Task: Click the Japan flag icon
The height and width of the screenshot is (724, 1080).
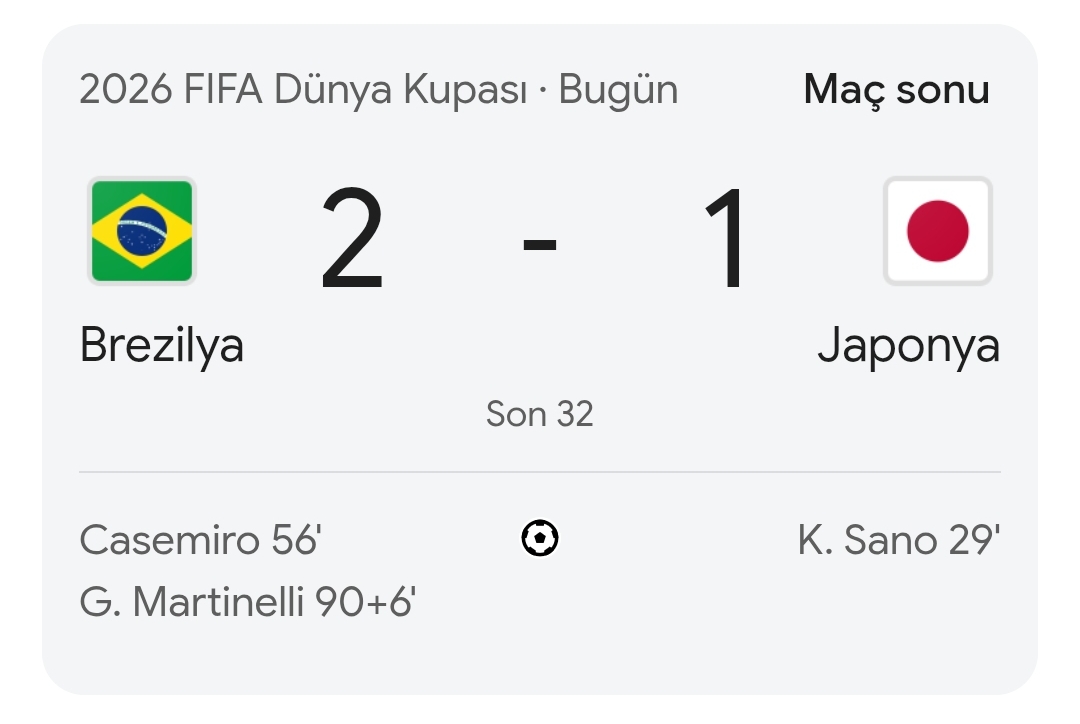Action: click(937, 231)
